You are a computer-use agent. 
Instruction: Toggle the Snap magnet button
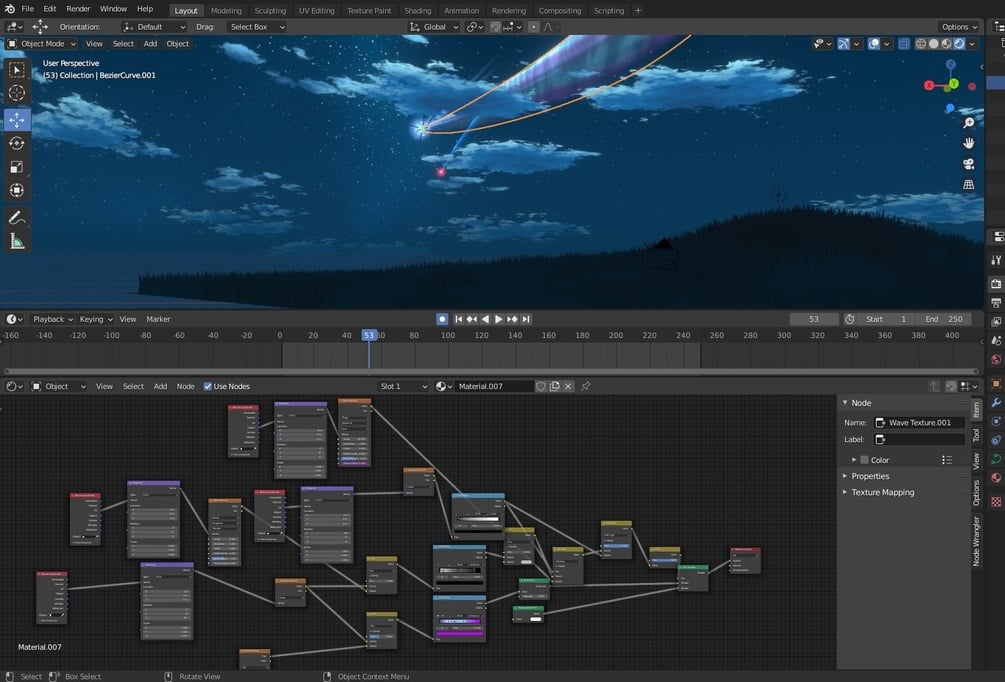click(495, 27)
